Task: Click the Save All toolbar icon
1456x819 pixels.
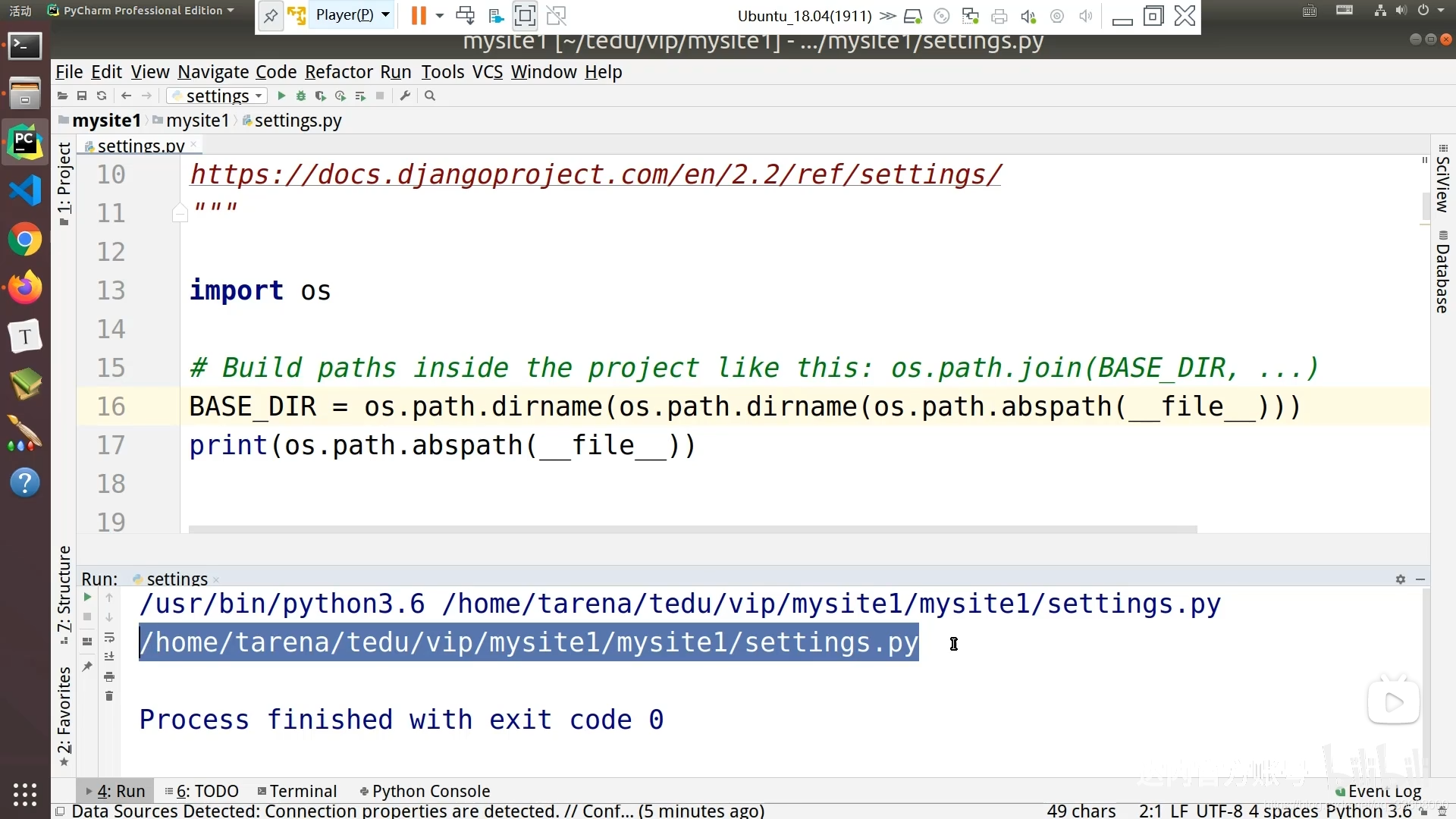Action: pos(82,96)
